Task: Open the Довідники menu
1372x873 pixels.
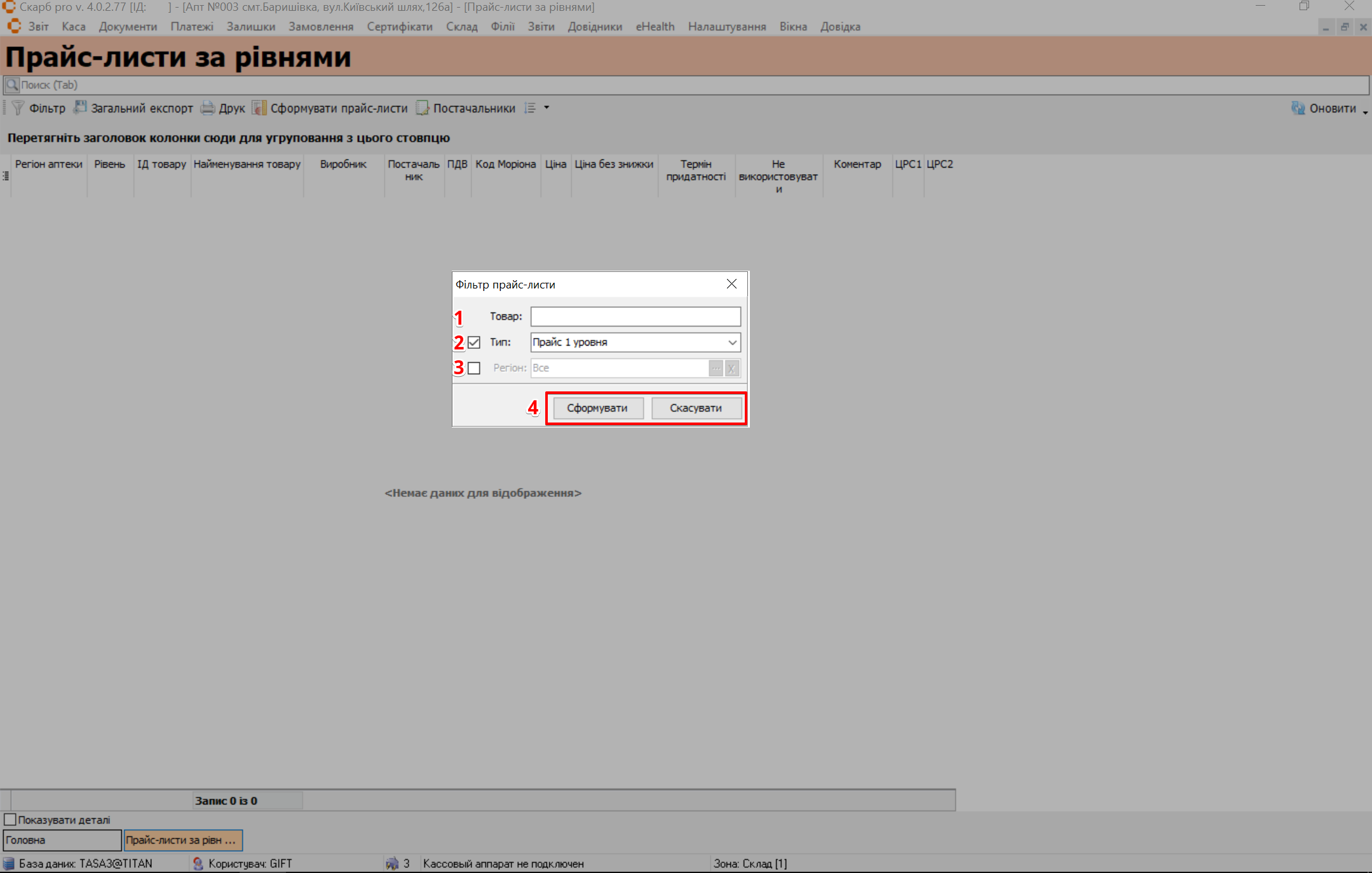Action: tap(595, 27)
